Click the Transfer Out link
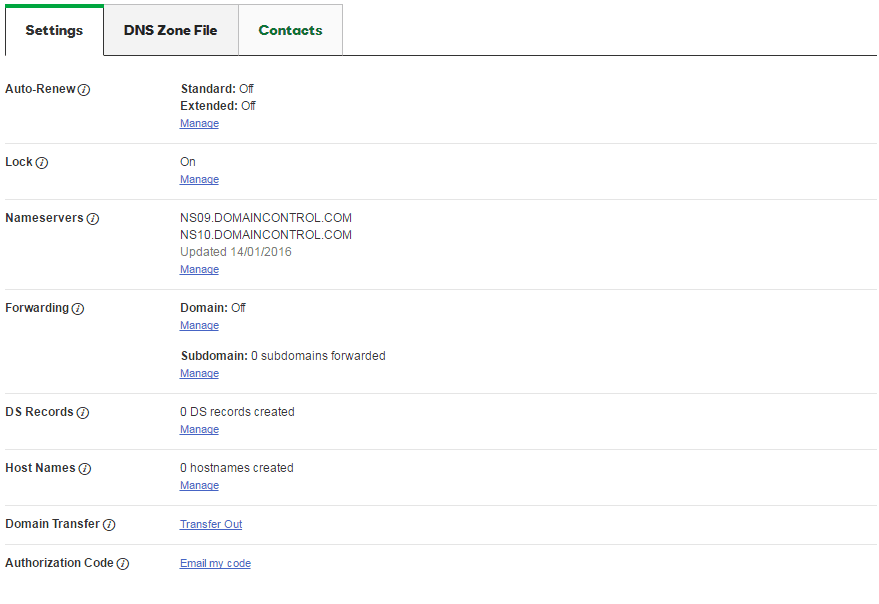The width and height of the screenshot is (879, 604). click(x=211, y=524)
